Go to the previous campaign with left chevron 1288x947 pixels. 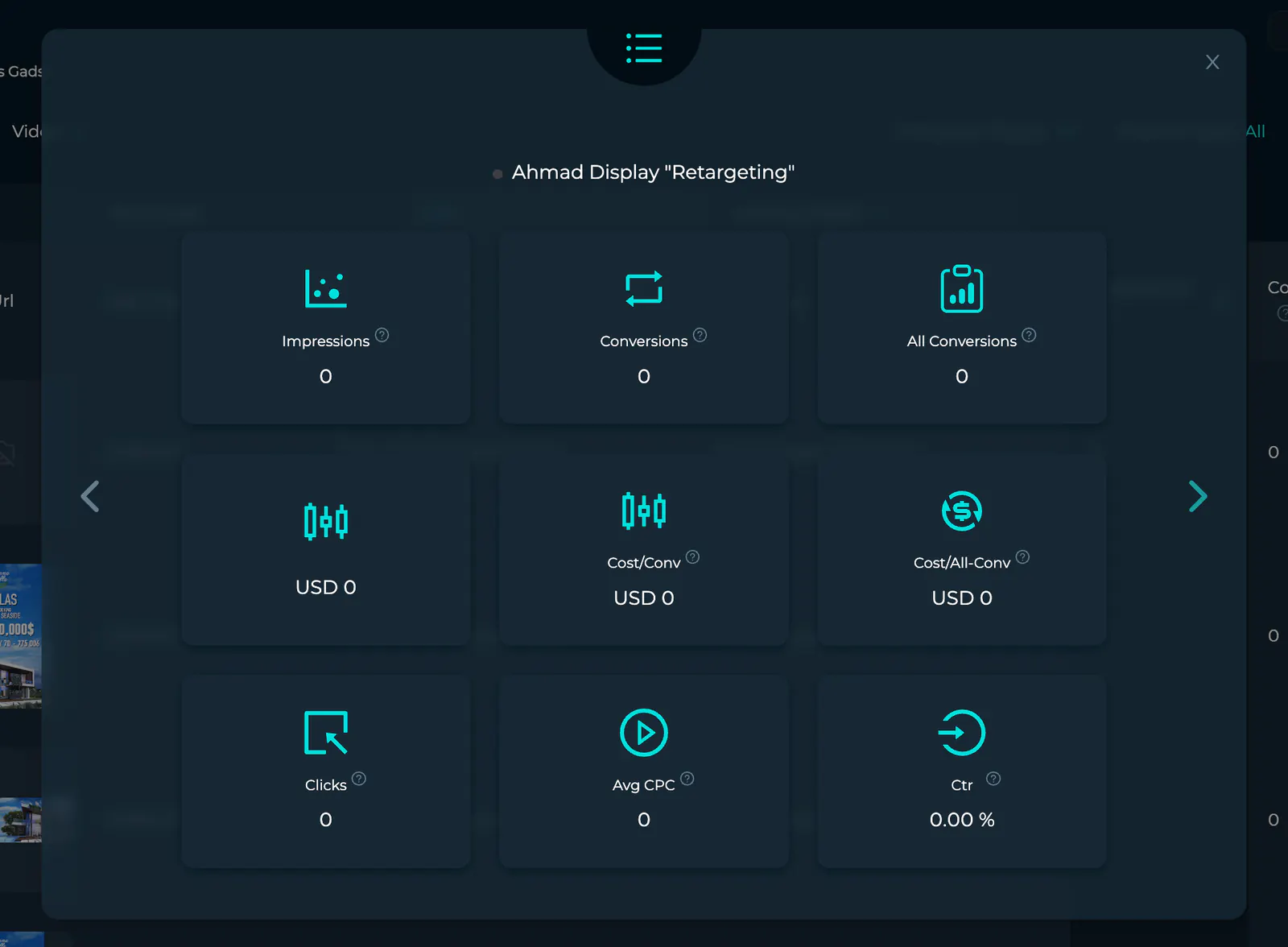90,496
